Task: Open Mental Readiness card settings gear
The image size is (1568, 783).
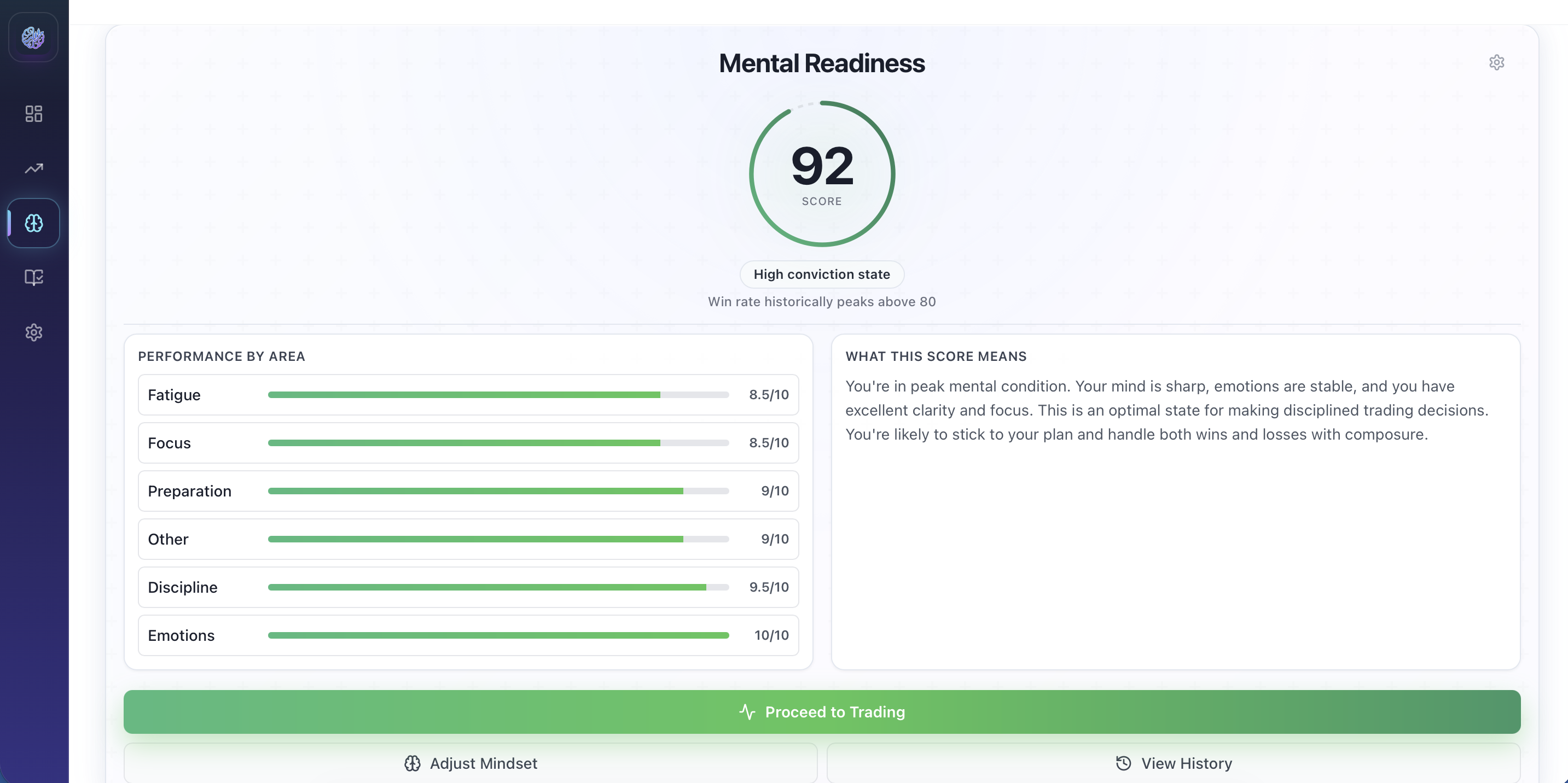Action: click(x=1497, y=62)
